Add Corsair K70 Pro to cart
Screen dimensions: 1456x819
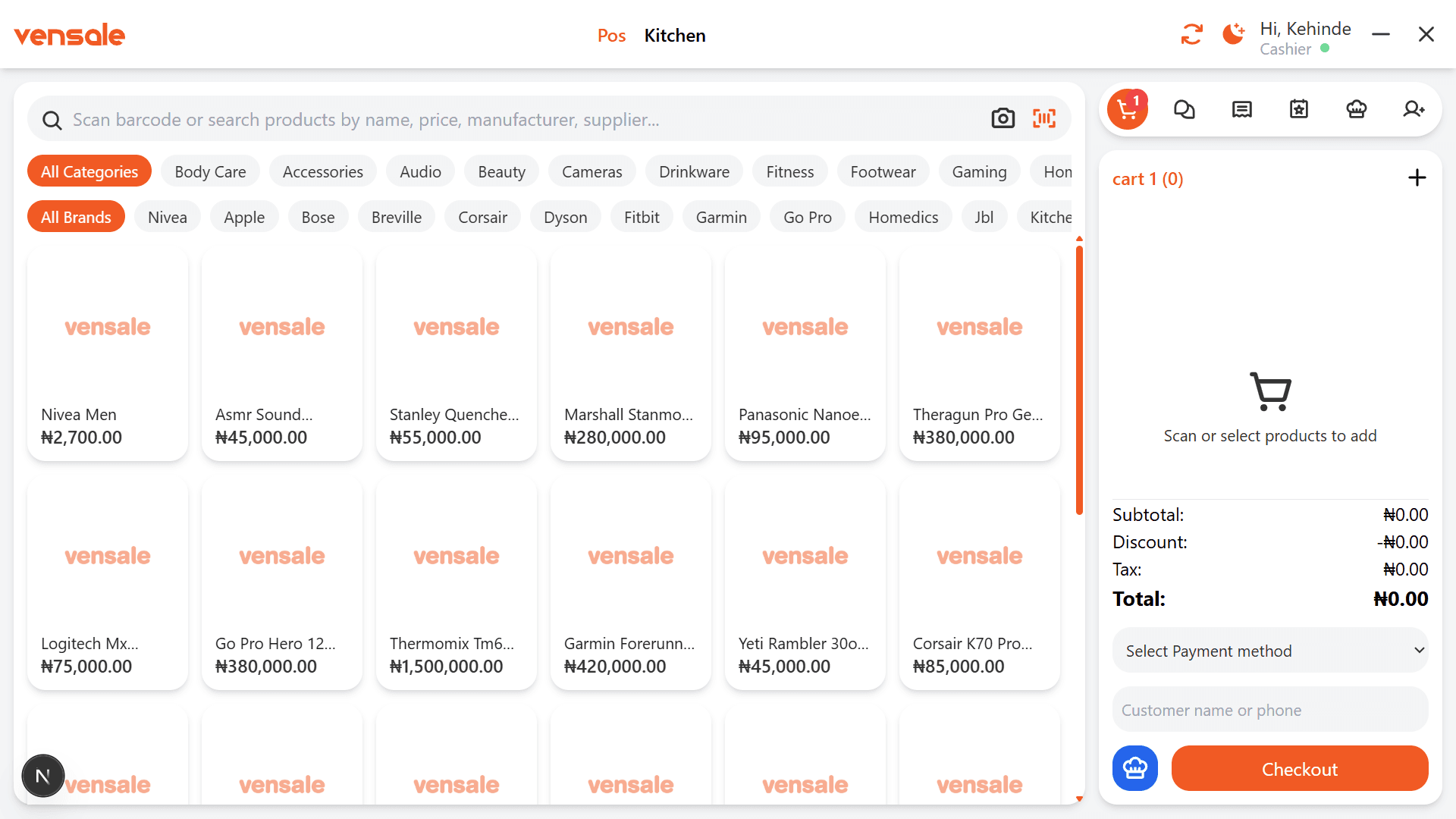tap(980, 583)
